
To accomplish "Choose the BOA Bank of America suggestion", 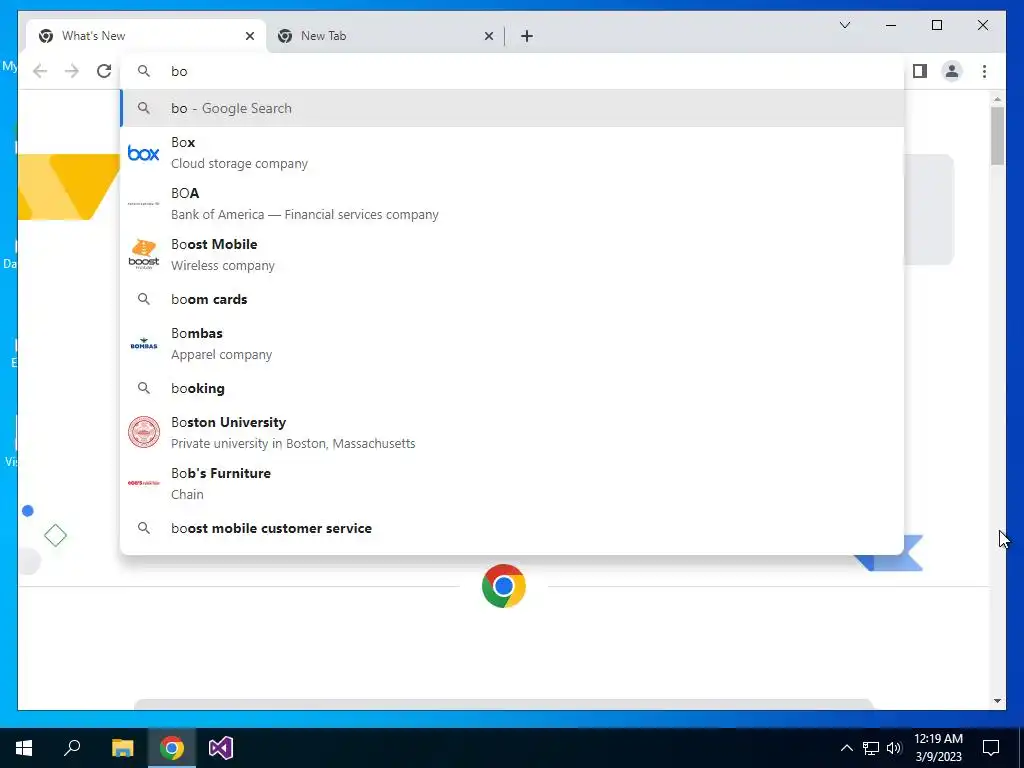I will coord(512,204).
